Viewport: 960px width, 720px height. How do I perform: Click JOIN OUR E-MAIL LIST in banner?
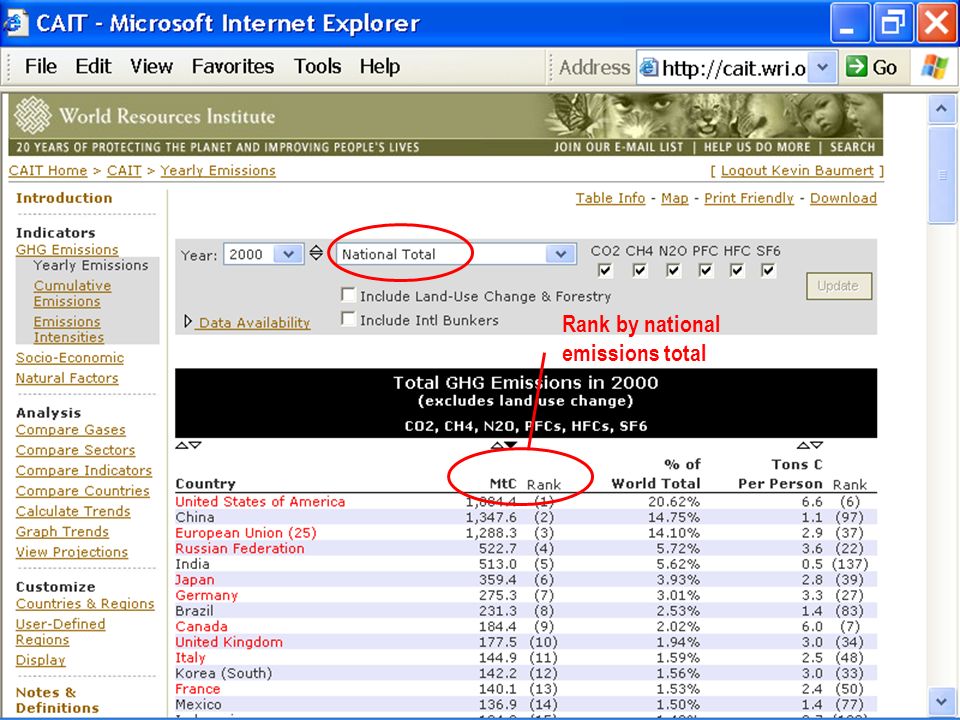pyautogui.click(x=618, y=147)
